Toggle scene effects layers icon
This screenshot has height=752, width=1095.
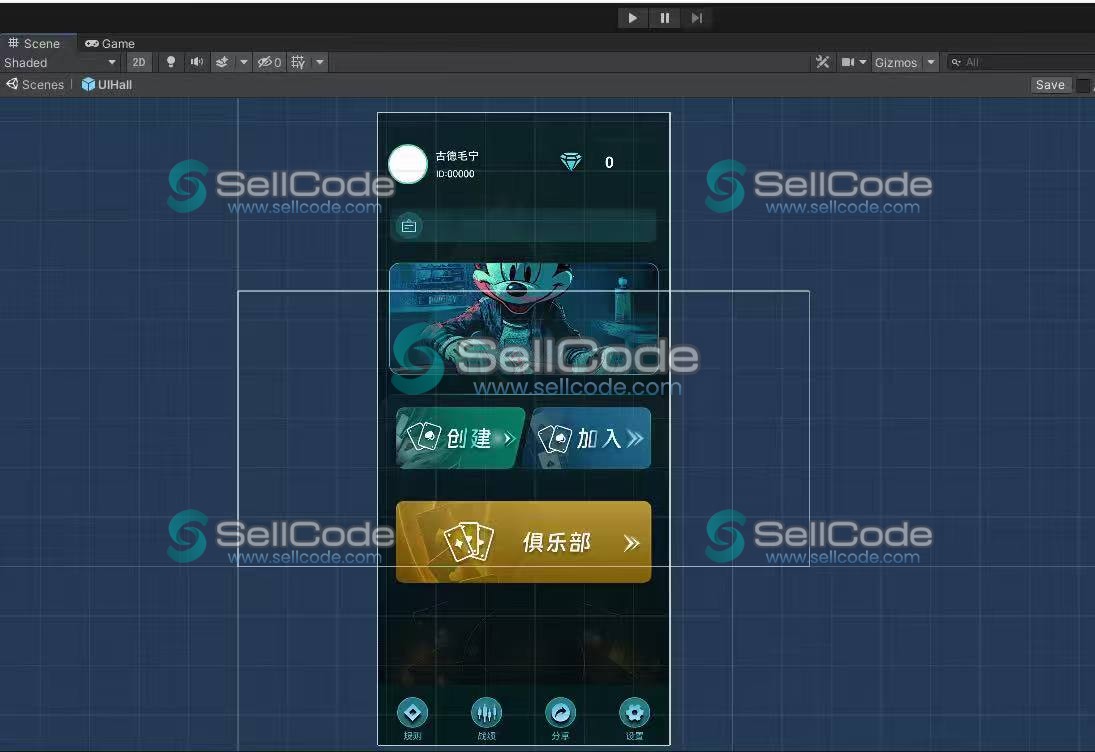point(222,62)
